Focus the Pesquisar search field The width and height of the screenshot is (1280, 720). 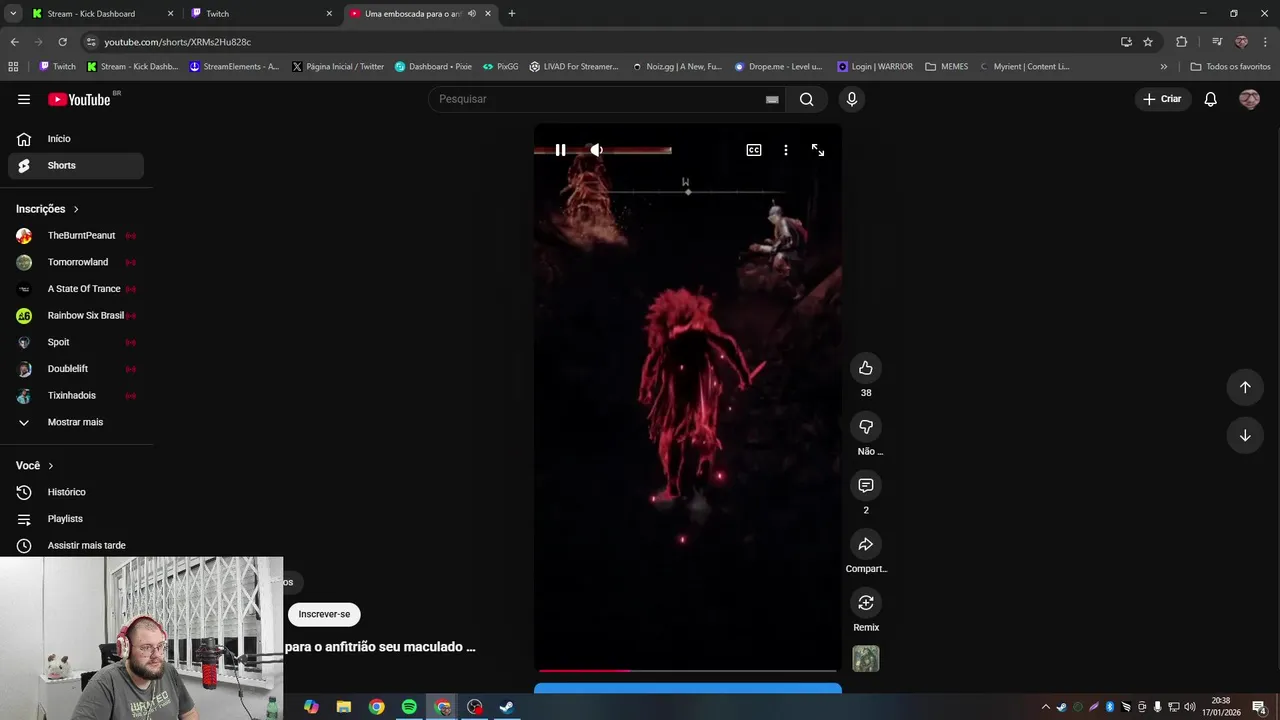(x=598, y=99)
